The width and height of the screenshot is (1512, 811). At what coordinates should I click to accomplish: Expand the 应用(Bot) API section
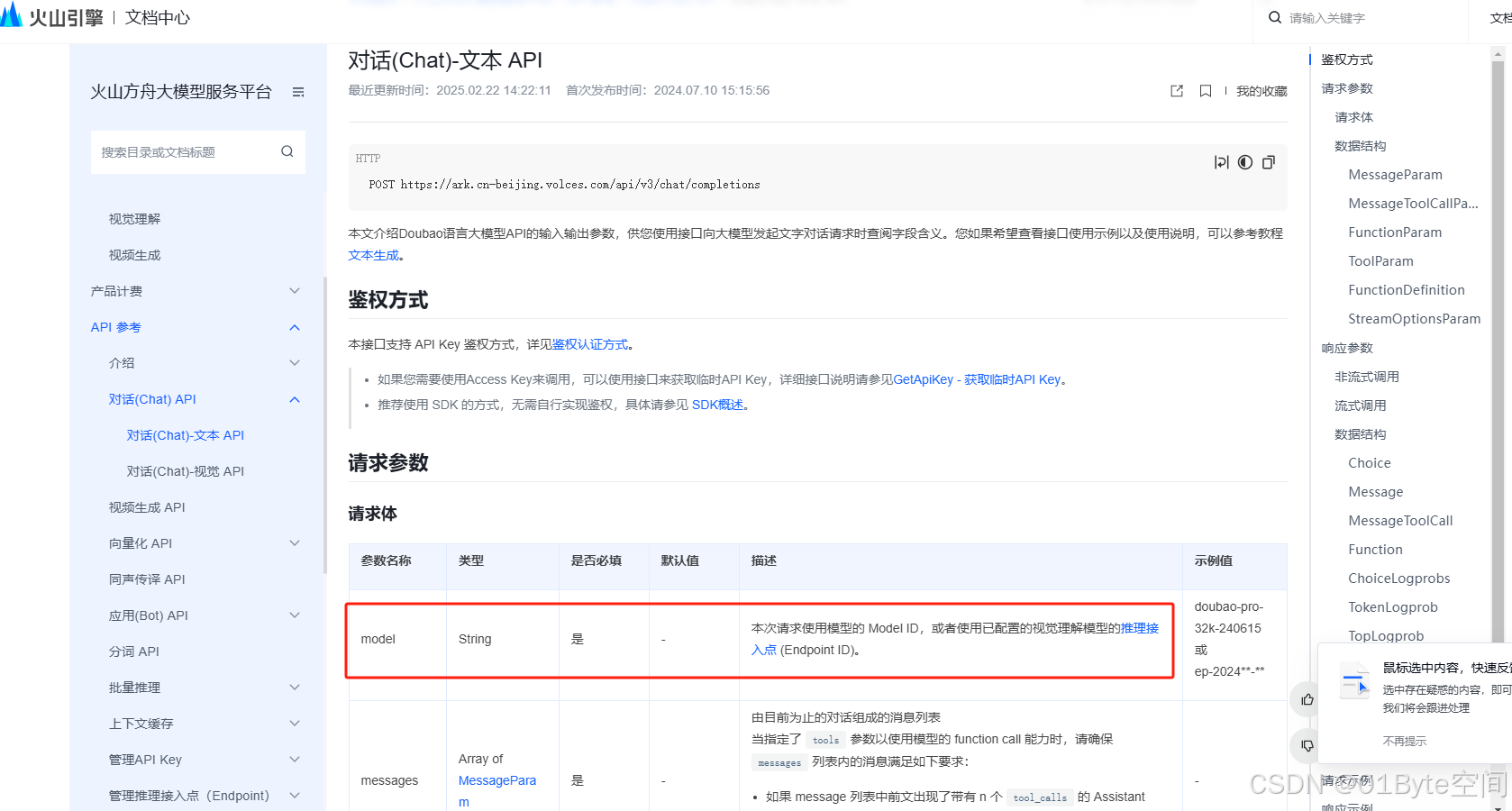[295, 615]
